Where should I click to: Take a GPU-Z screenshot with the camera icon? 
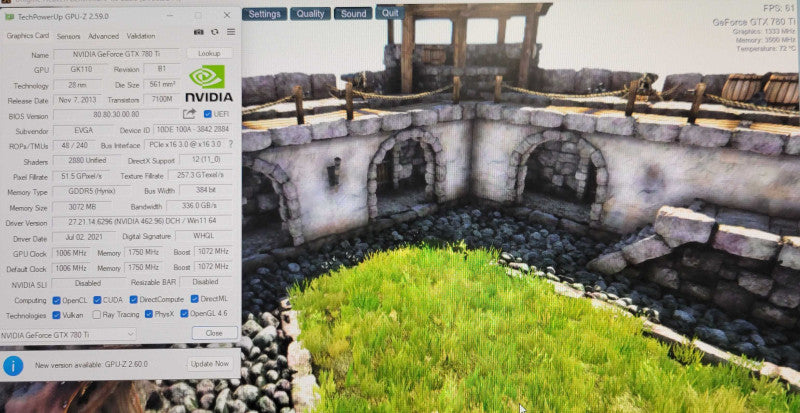198,32
